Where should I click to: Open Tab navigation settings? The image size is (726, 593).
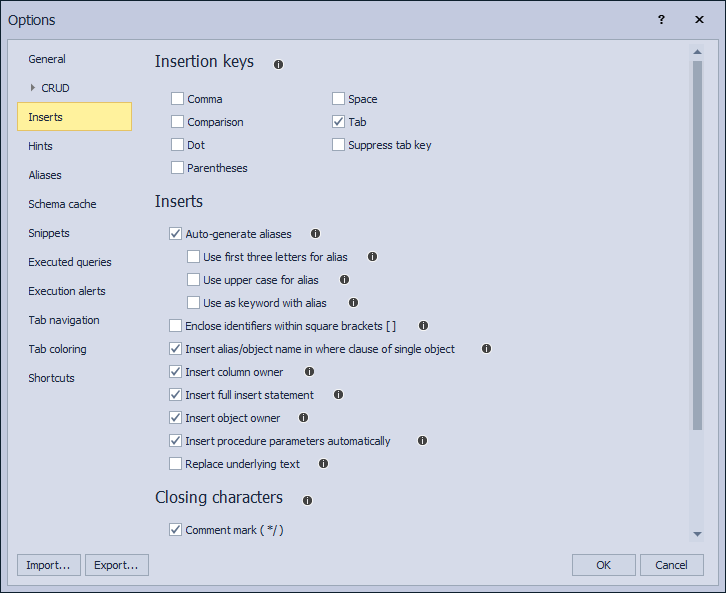[64, 320]
